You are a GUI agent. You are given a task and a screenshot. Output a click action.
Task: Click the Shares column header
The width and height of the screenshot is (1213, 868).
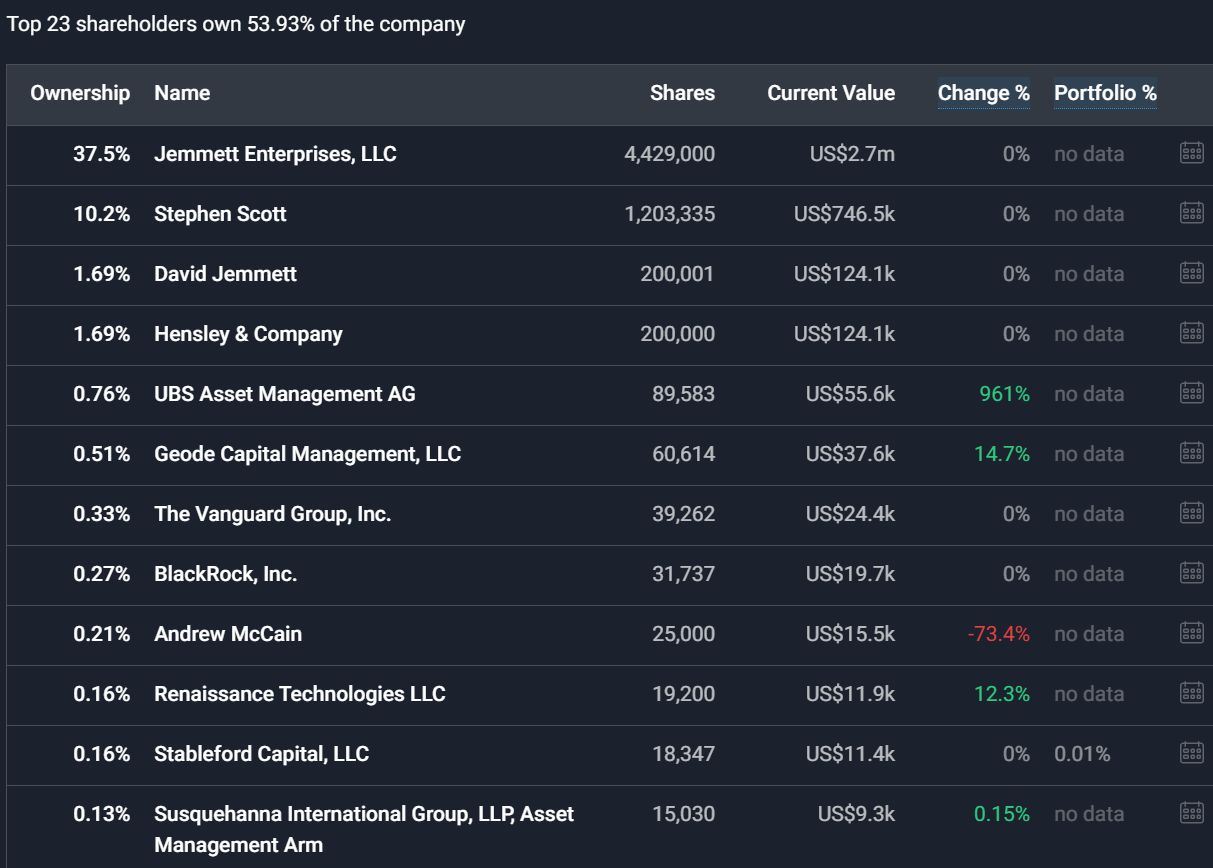[682, 93]
